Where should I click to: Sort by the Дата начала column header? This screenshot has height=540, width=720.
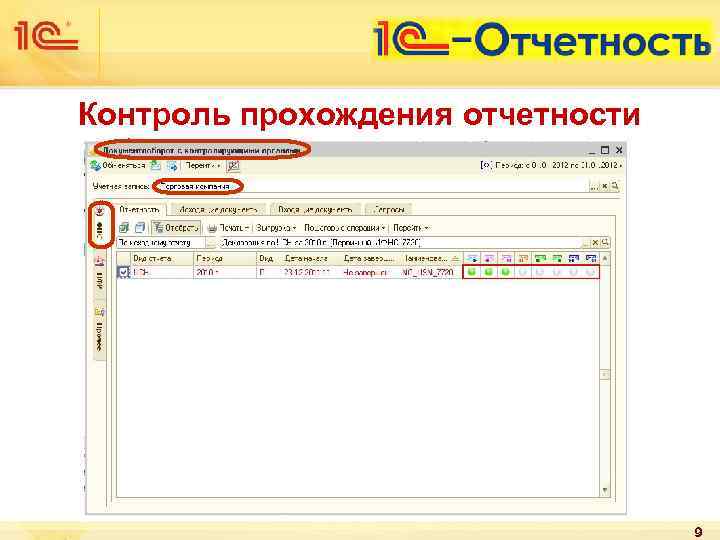point(310,259)
